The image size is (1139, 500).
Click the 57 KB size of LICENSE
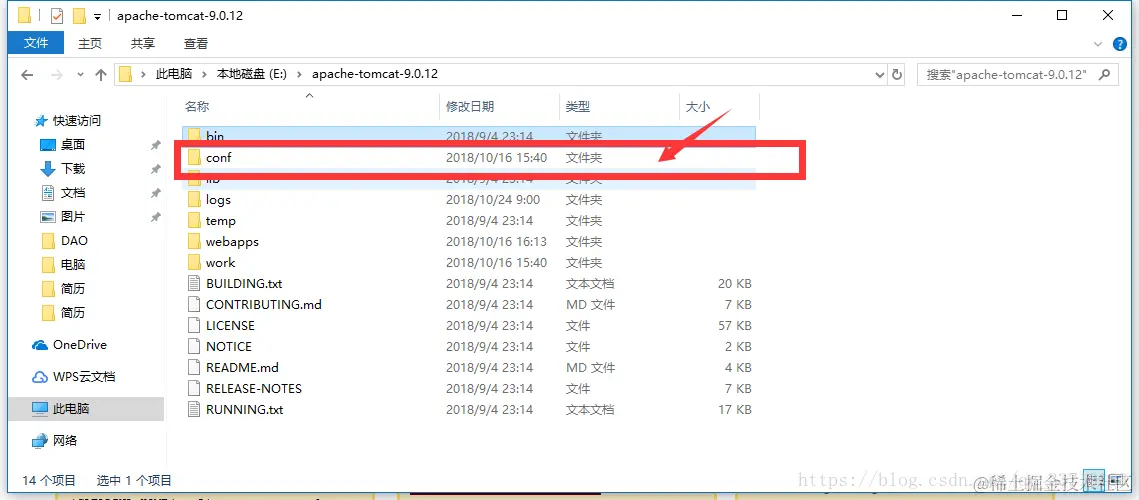734,326
